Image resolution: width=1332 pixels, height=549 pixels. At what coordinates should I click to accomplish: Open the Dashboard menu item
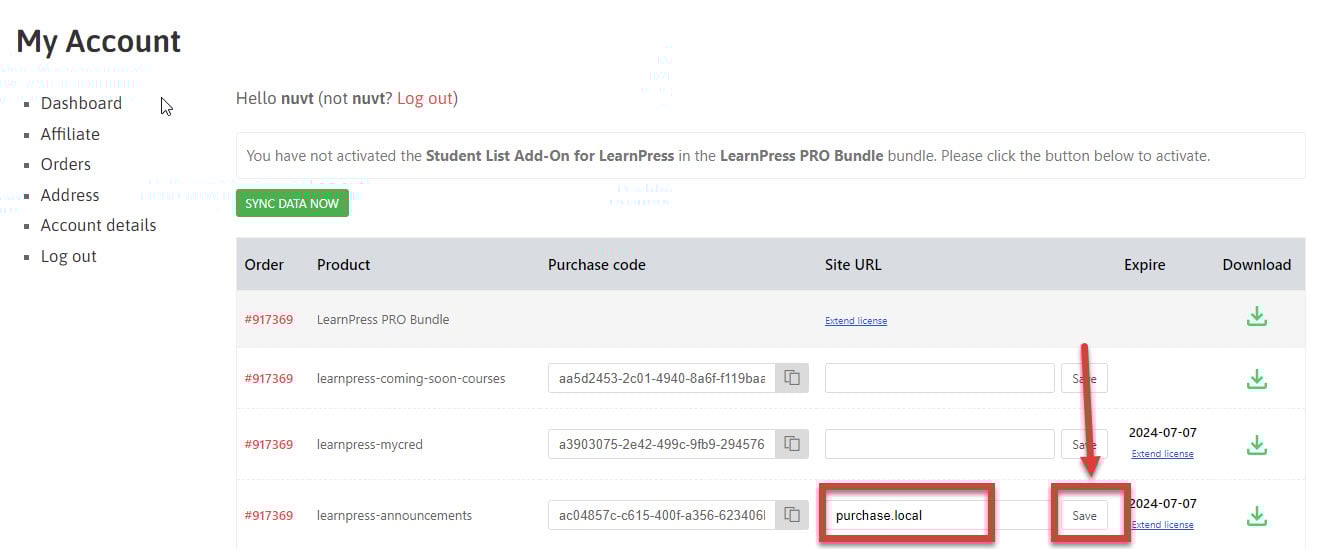[81, 103]
